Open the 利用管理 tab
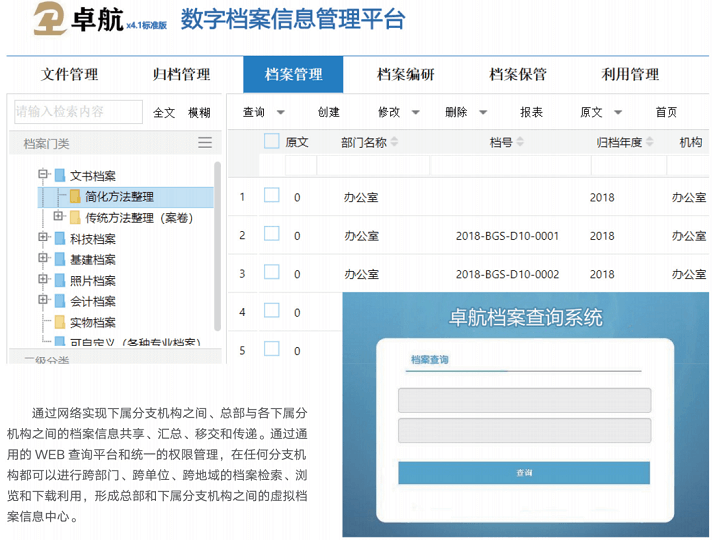 630,74
